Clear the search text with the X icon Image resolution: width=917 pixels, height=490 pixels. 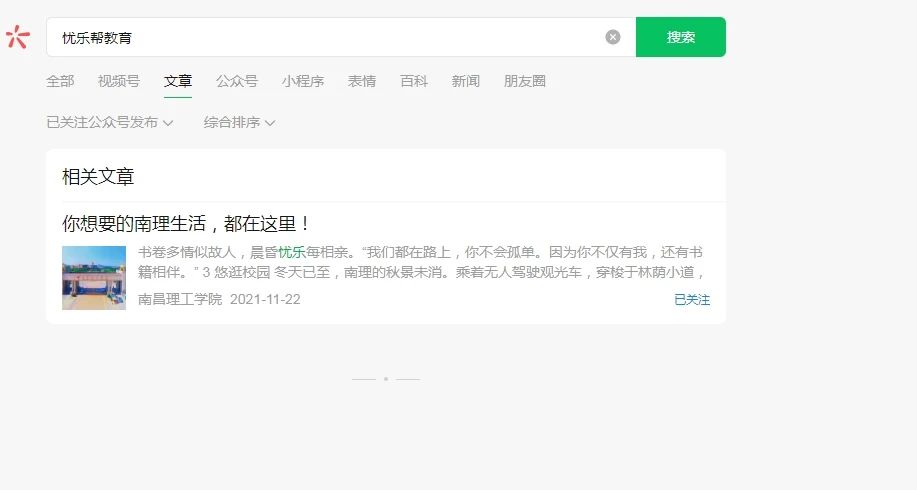tap(612, 37)
